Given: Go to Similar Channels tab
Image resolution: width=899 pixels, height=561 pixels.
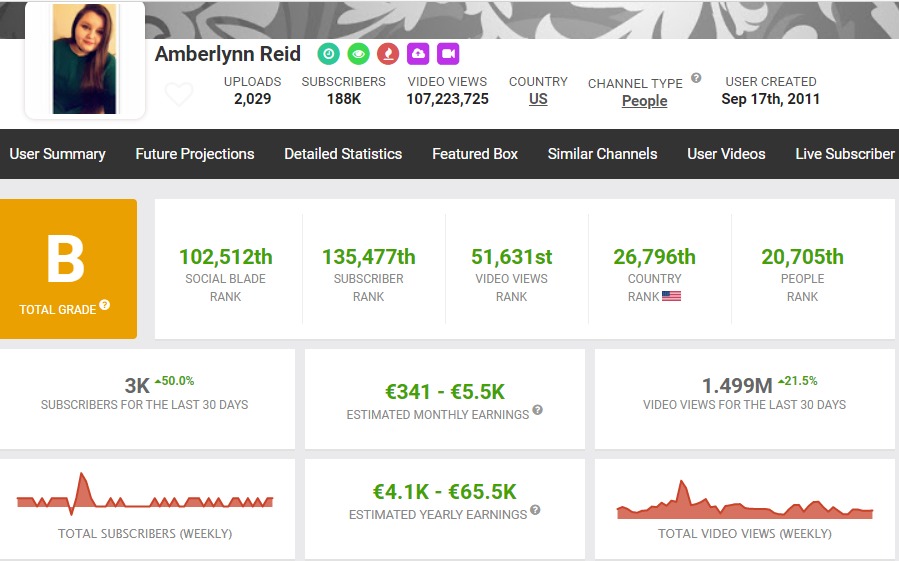Looking at the screenshot, I should (x=602, y=154).
